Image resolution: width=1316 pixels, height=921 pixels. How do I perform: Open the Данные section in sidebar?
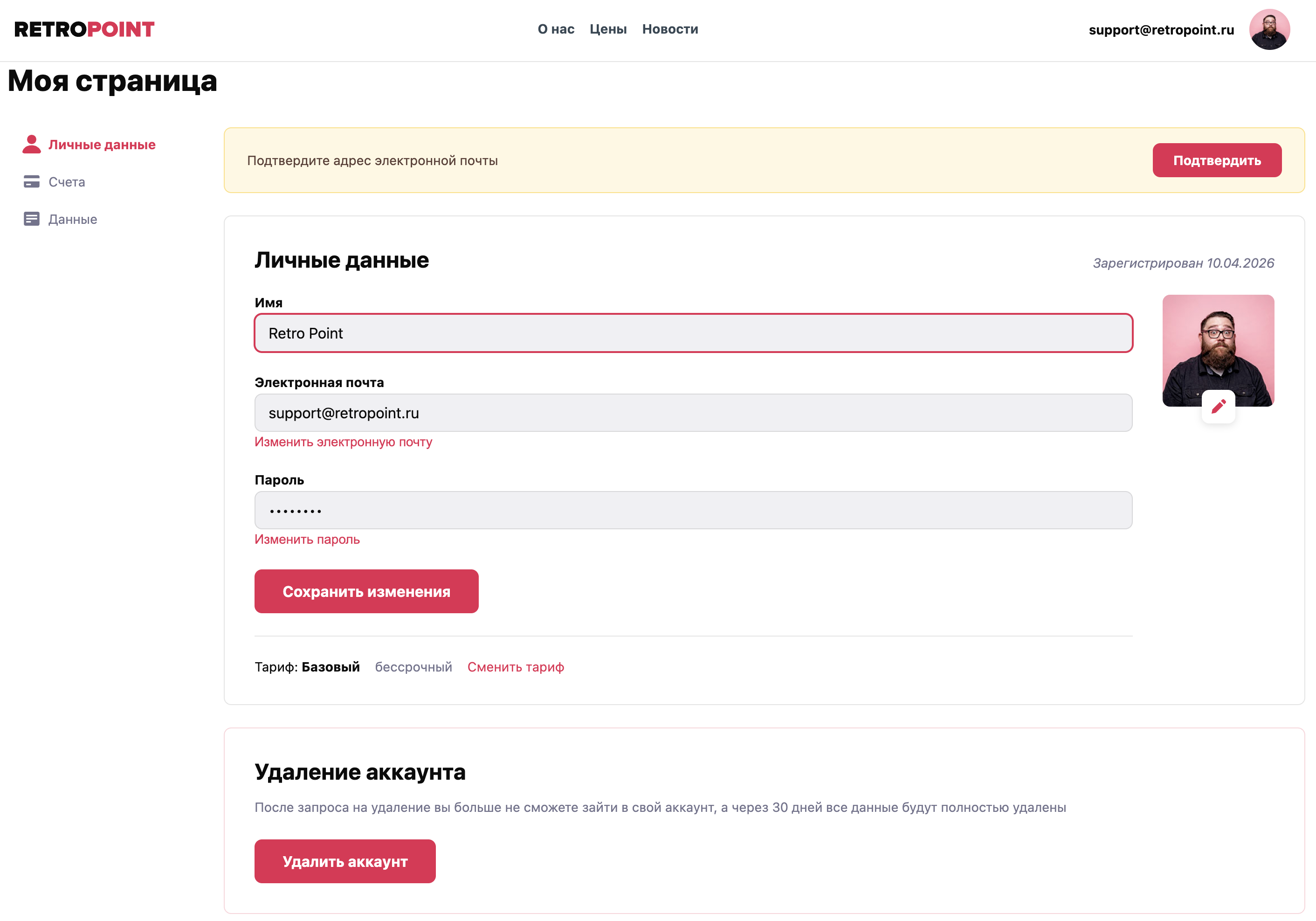pyautogui.click(x=72, y=219)
